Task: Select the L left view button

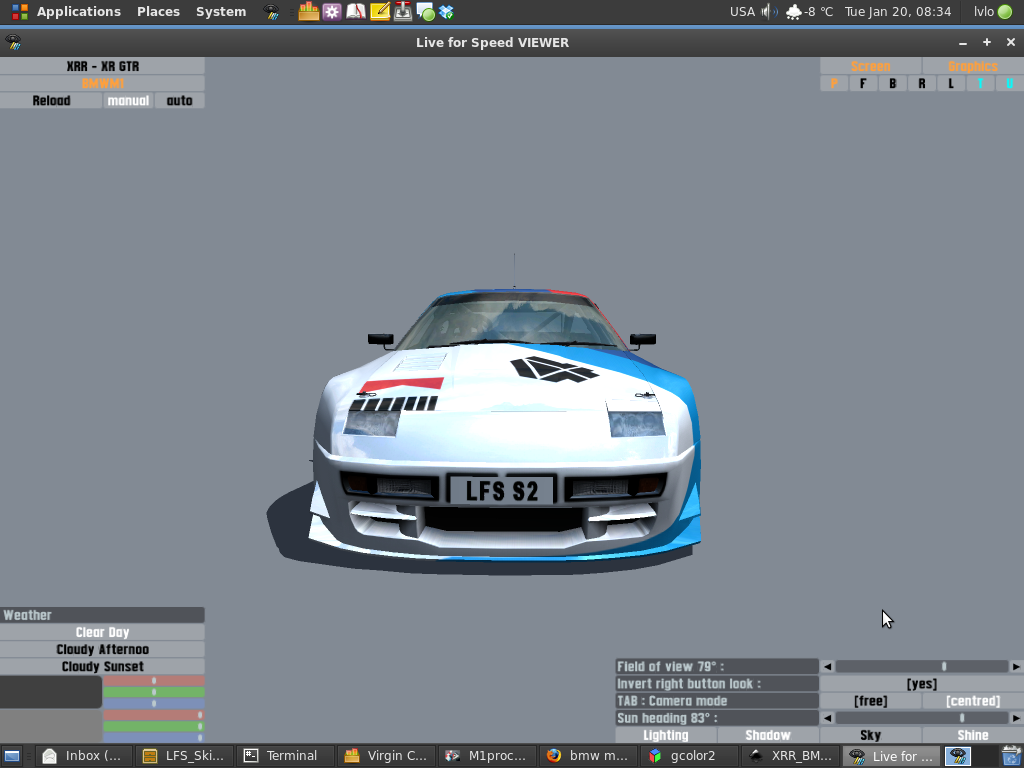Action: (951, 84)
